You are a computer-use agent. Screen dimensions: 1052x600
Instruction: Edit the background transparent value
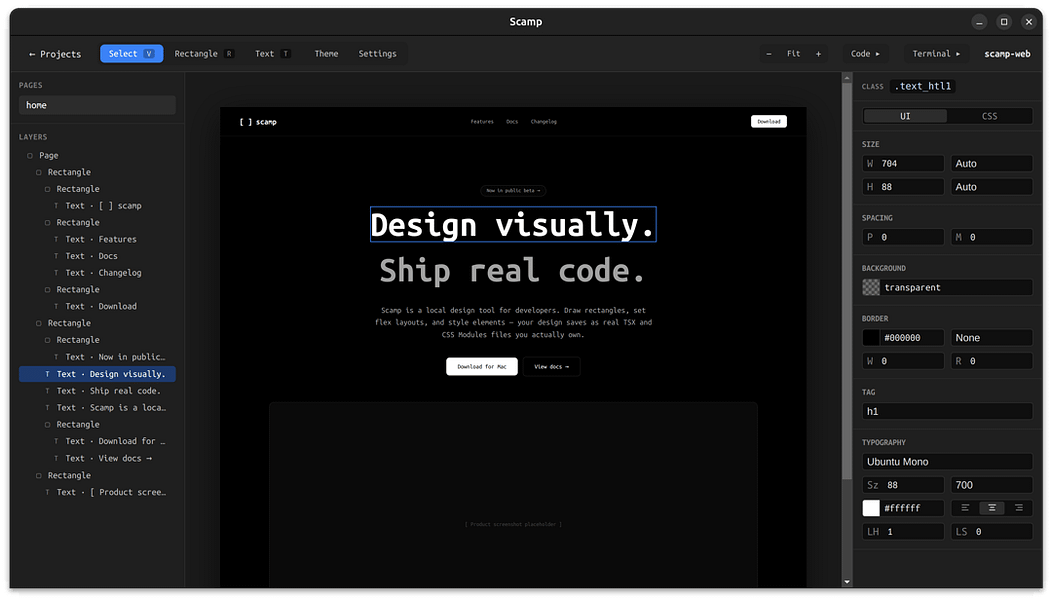coord(957,287)
